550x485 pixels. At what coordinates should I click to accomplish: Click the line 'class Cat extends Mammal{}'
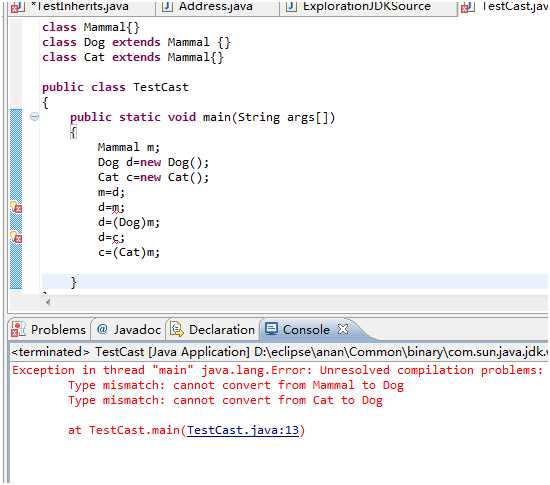(133, 57)
